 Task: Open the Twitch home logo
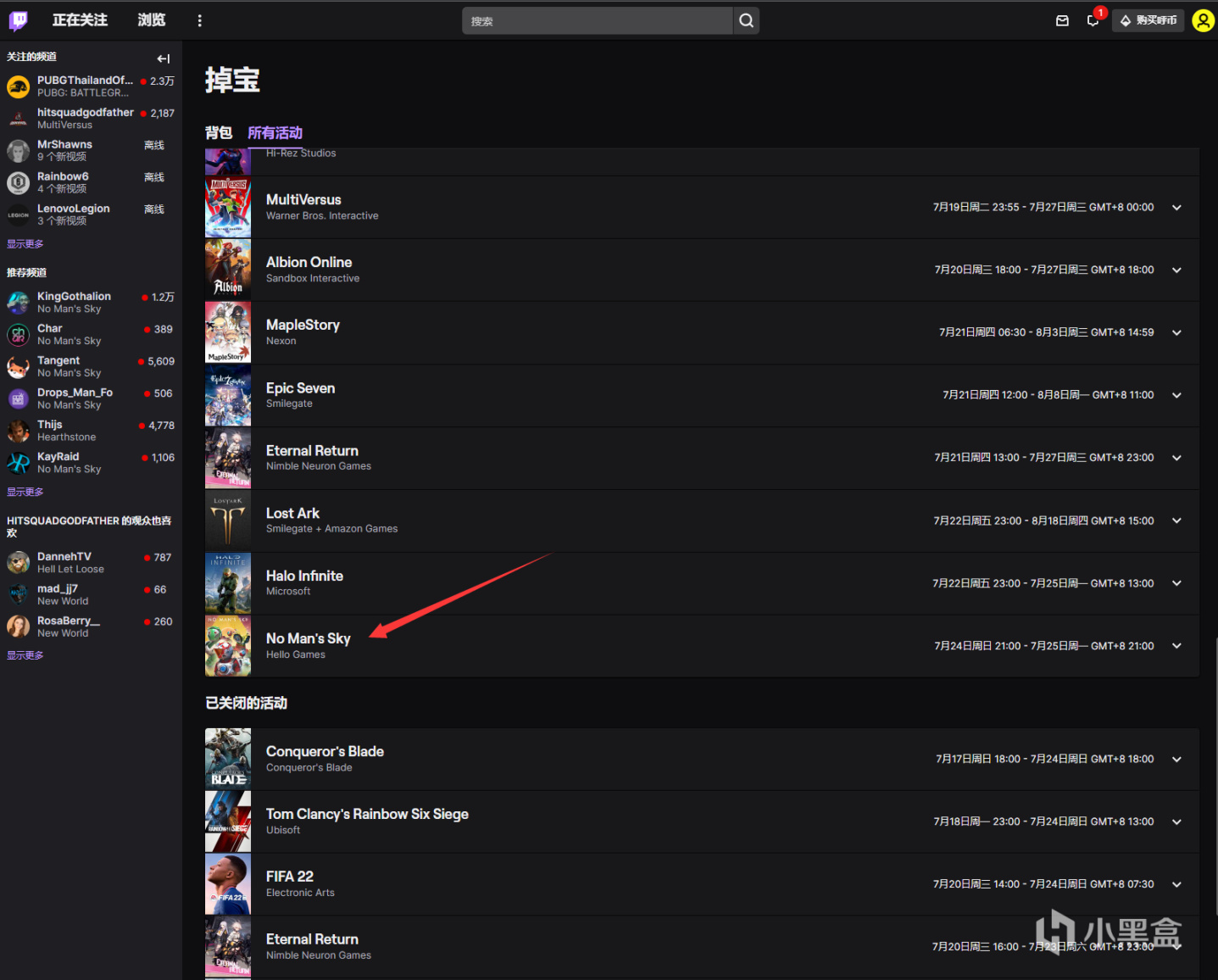point(19,20)
